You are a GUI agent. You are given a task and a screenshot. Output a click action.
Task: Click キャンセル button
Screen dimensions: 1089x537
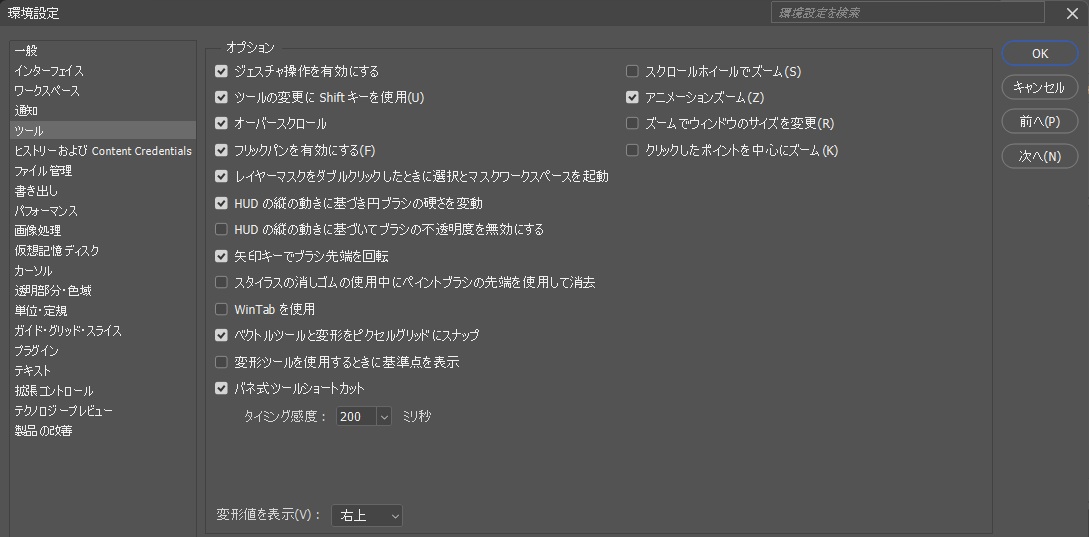tap(1040, 87)
